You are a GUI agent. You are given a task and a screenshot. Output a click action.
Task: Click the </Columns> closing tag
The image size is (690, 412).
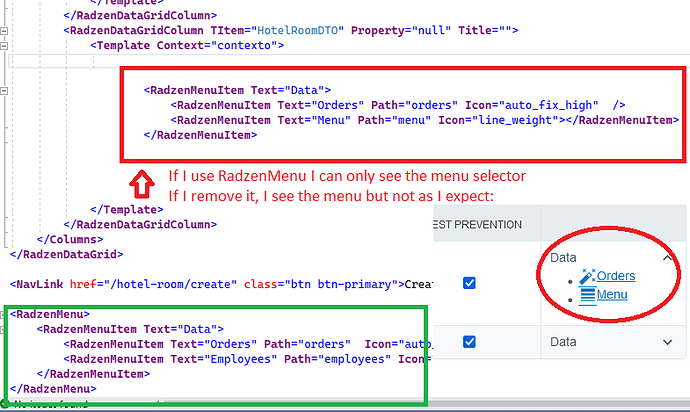(70, 239)
